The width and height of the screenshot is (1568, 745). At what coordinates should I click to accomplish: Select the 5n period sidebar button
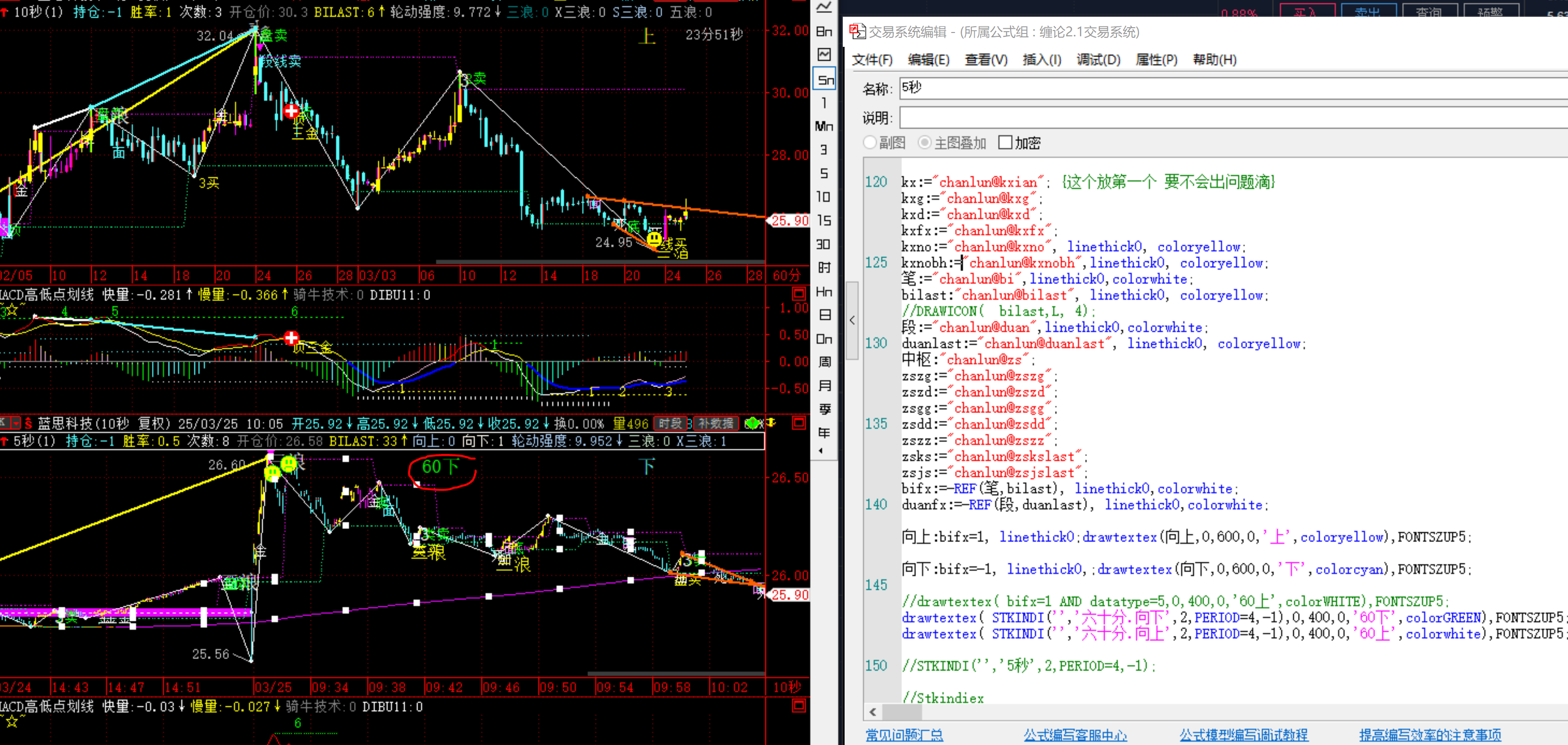[825, 79]
